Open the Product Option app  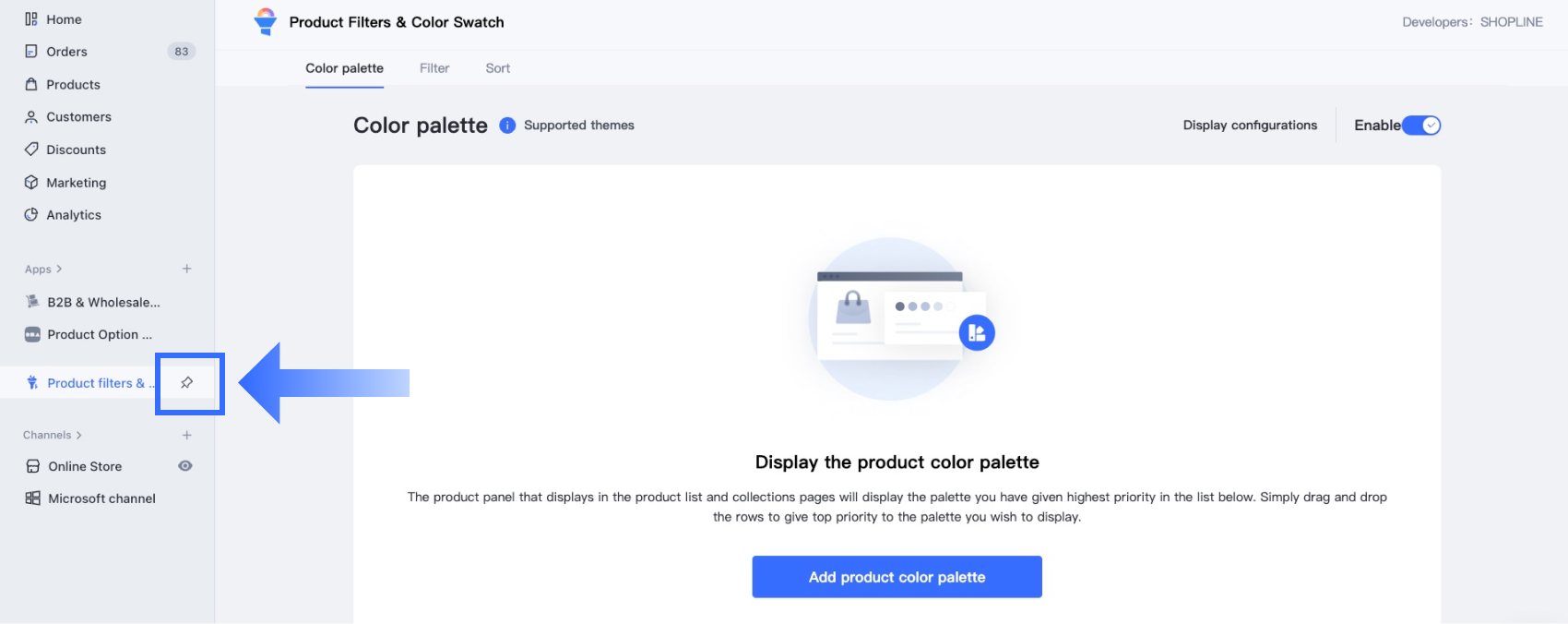[99, 334]
